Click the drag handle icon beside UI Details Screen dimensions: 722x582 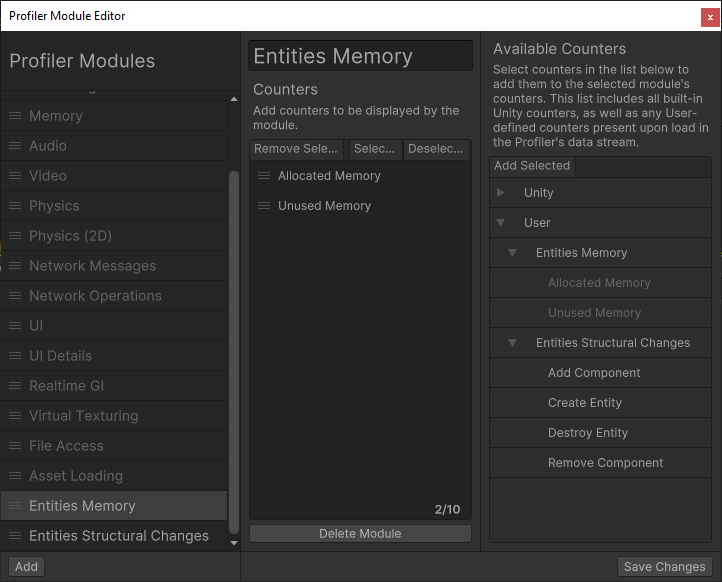pyautogui.click(x=15, y=355)
